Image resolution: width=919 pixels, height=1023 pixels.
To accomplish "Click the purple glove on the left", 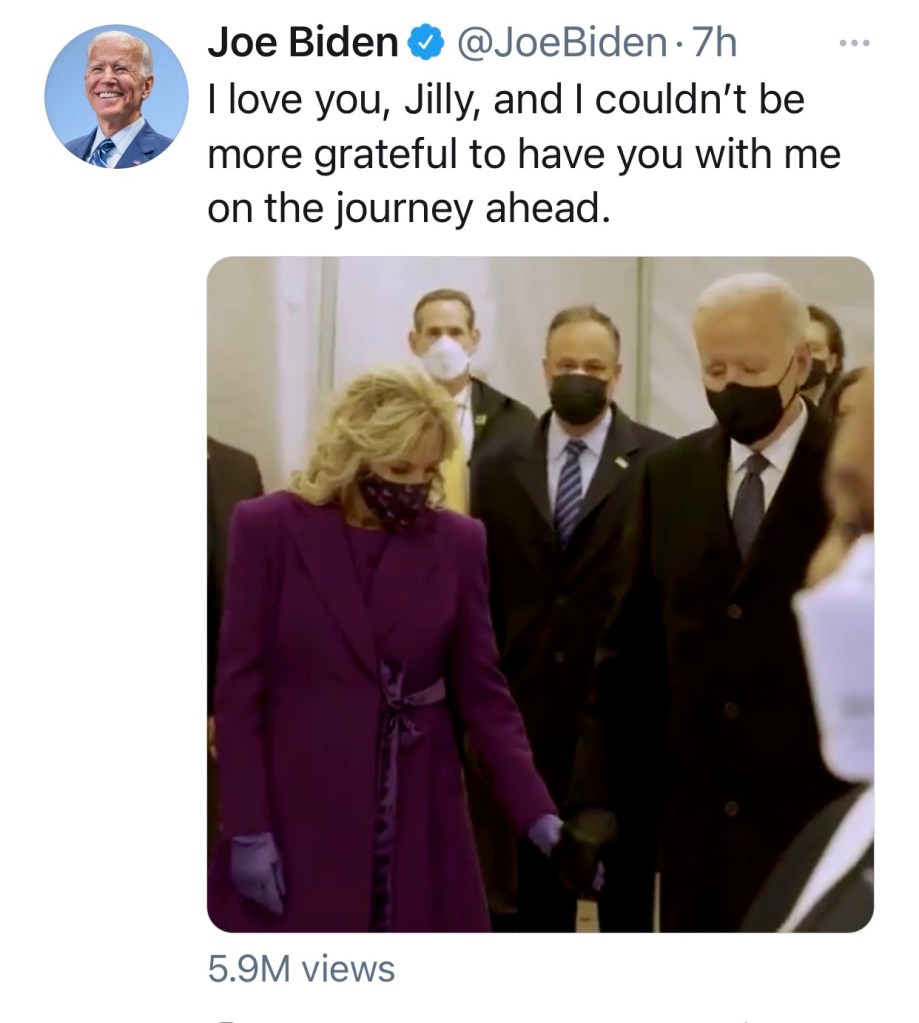I will pos(256,870).
